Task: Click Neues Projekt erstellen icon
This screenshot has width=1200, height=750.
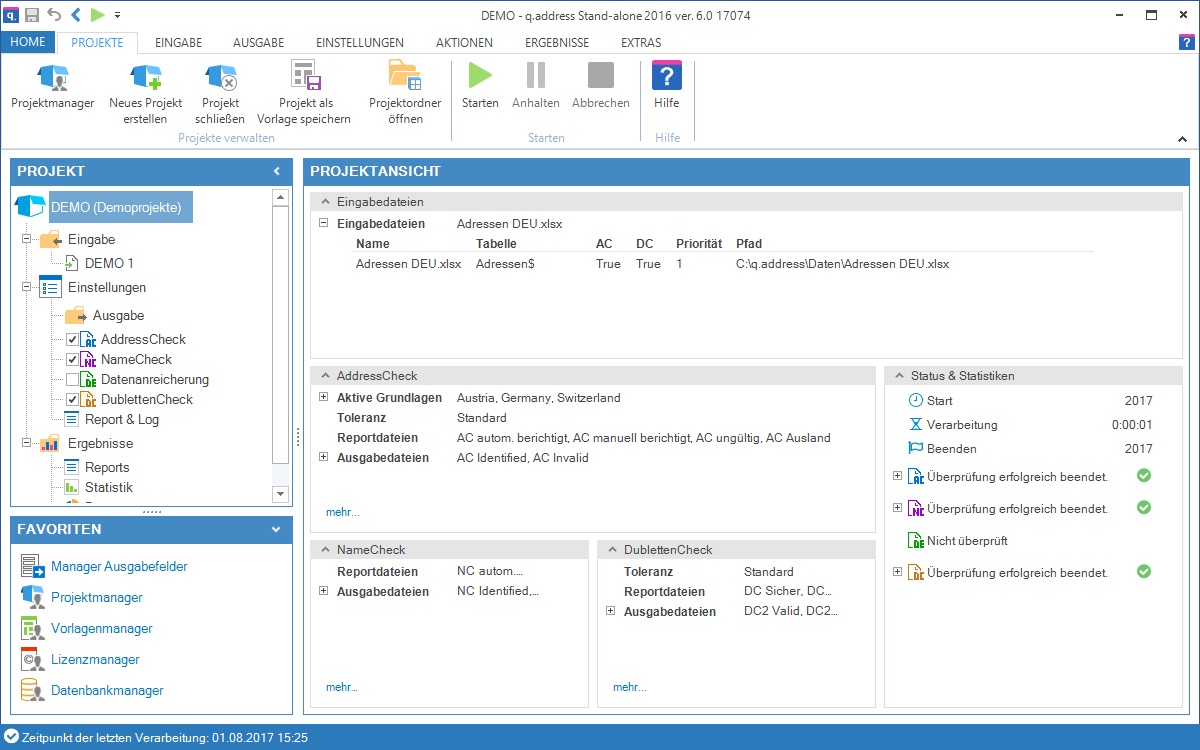Action: pyautogui.click(x=146, y=77)
